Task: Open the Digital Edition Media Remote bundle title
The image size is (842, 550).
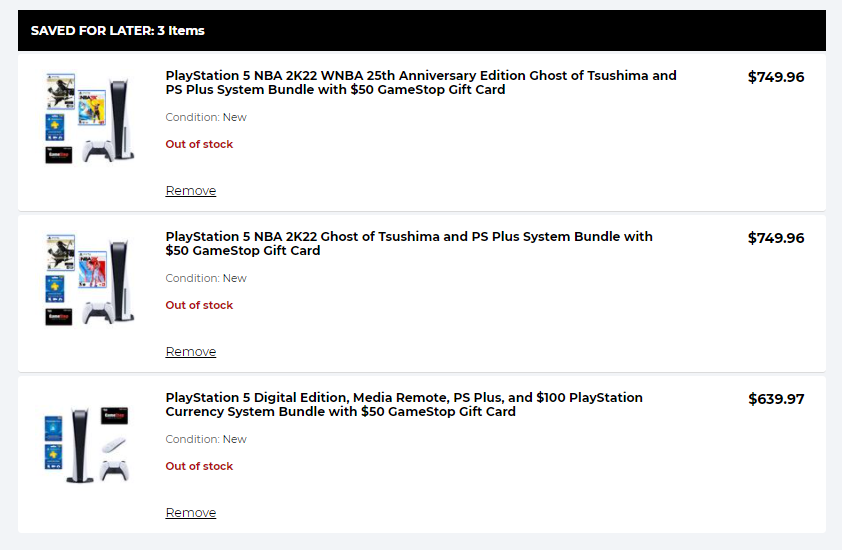Action: click(404, 404)
